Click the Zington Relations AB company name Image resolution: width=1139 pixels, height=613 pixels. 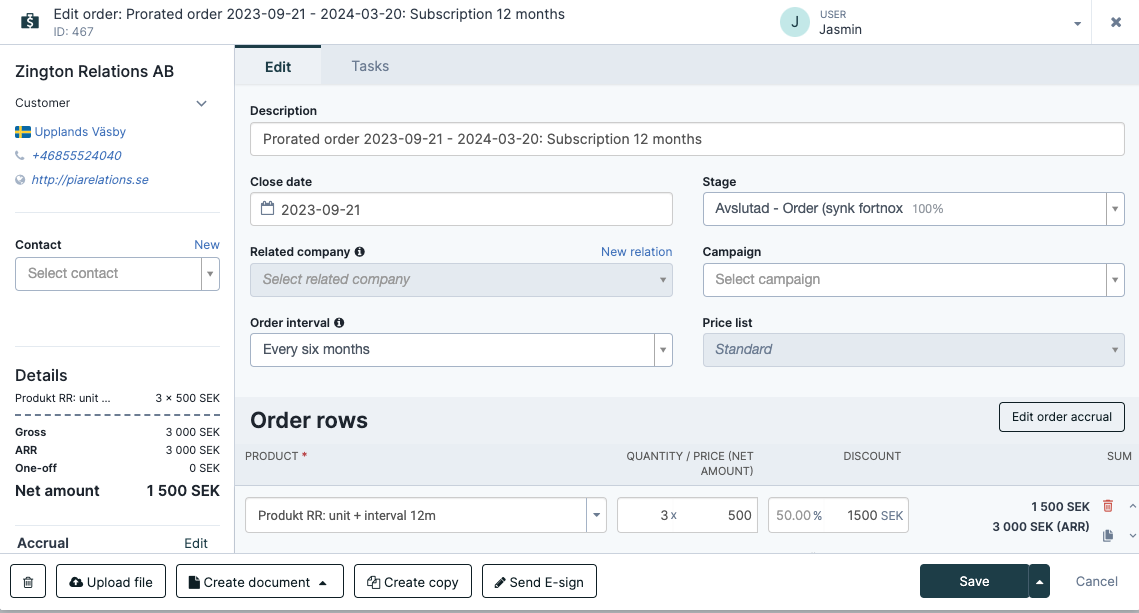(x=94, y=71)
